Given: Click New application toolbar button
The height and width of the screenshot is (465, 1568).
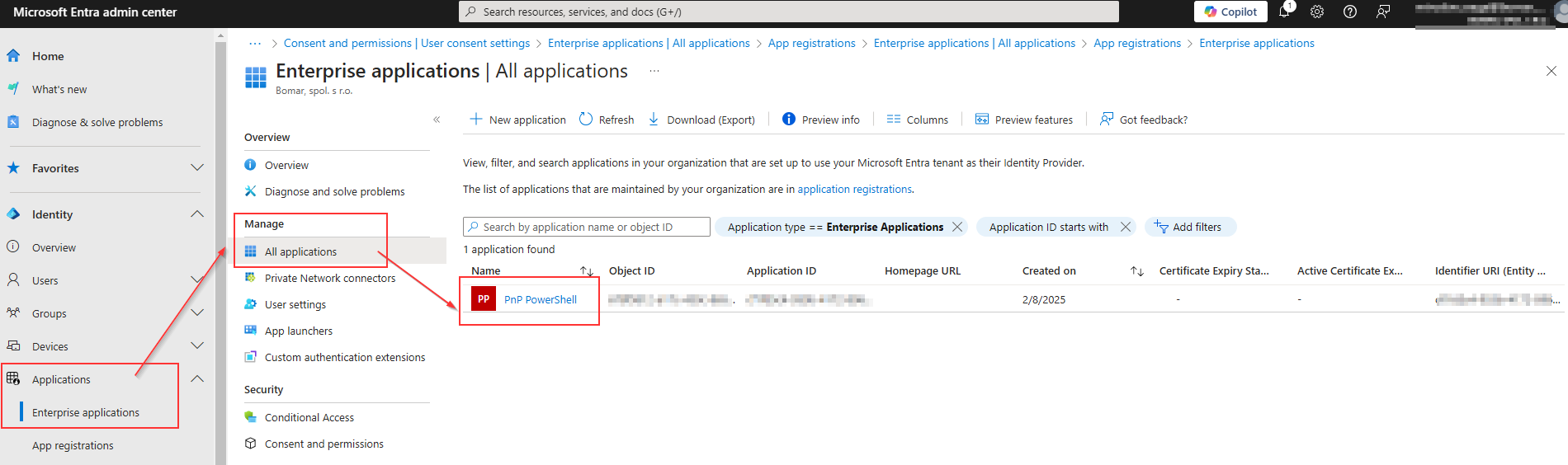Looking at the screenshot, I should [x=517, y=120].
